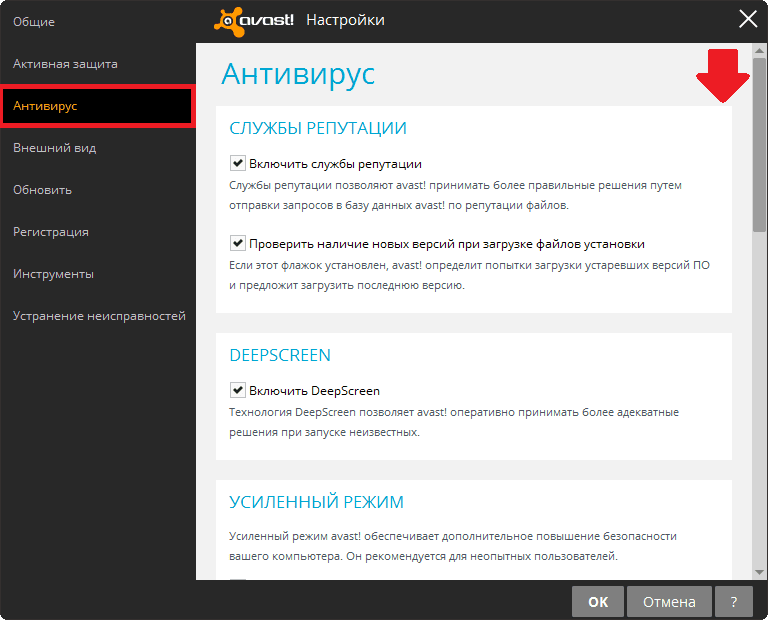Click the DEEPSCREEN heading
The width and height of the screenshot is (768, 620).
tap(280, 355)
